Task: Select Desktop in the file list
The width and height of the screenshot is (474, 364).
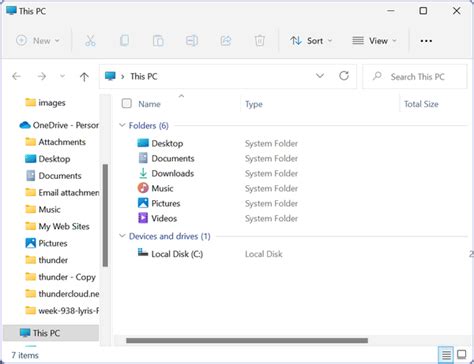Action: point(167,143)
